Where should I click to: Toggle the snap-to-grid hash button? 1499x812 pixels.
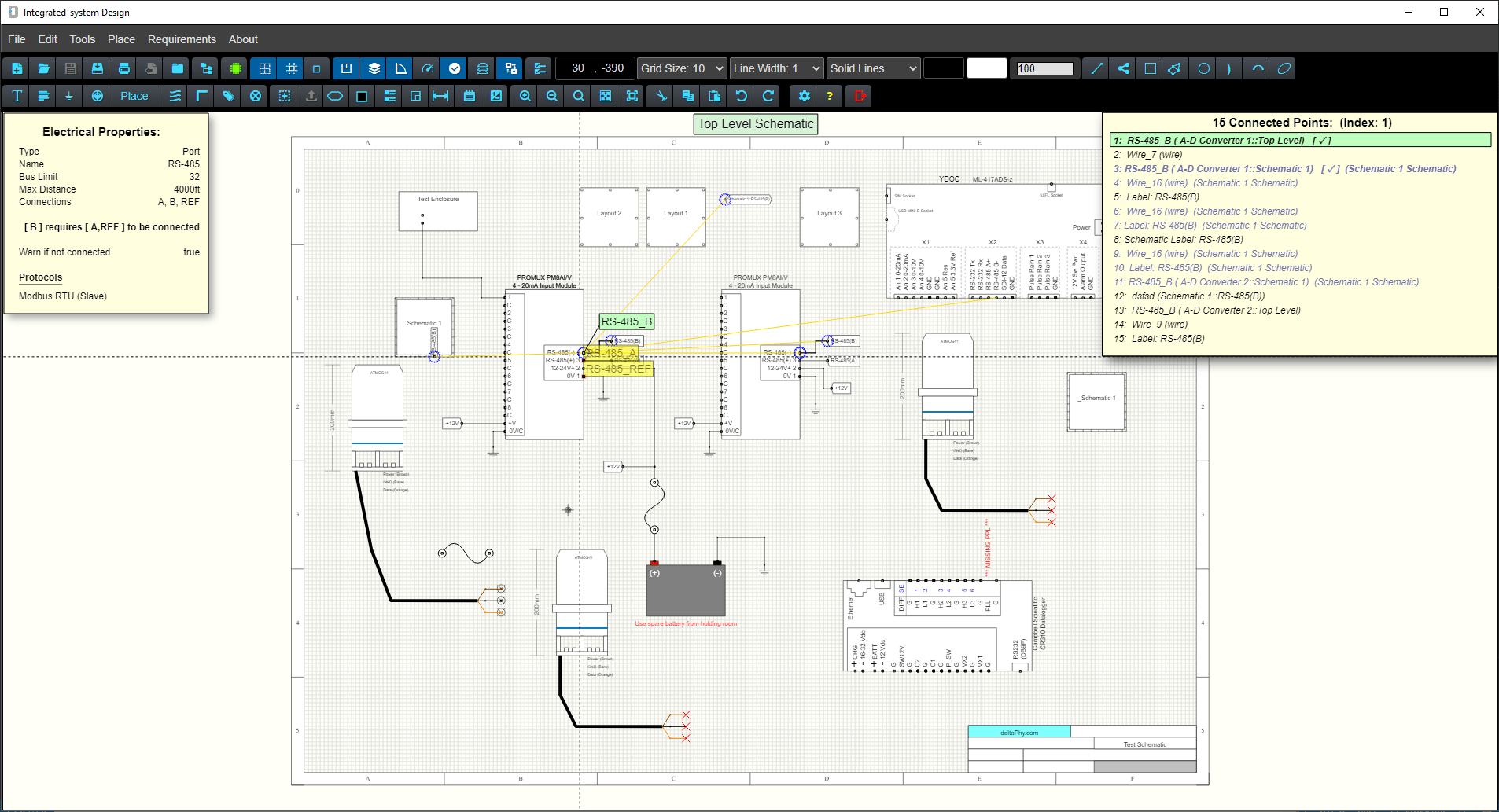pos(292,68)
